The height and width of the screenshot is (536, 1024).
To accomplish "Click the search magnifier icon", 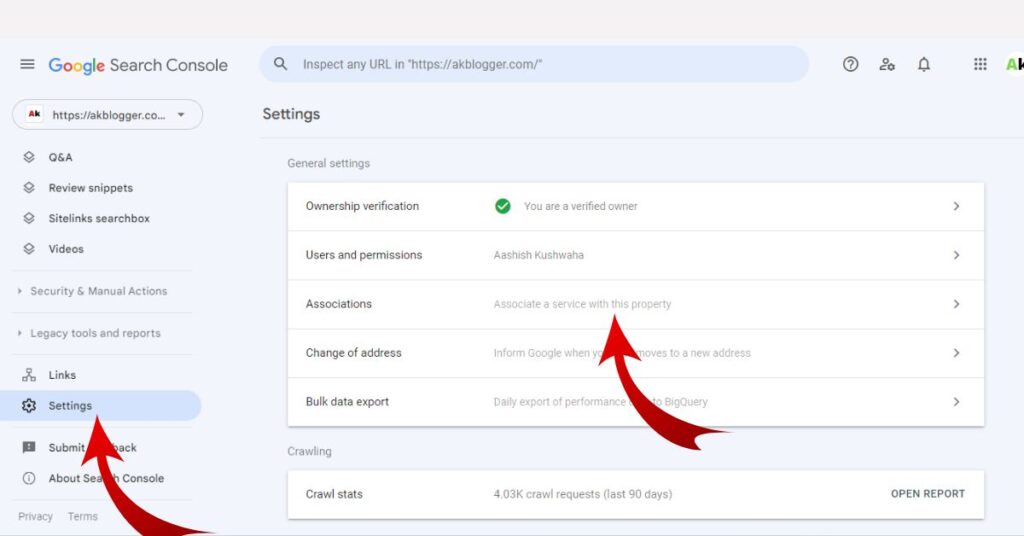I will pos(280,64).
